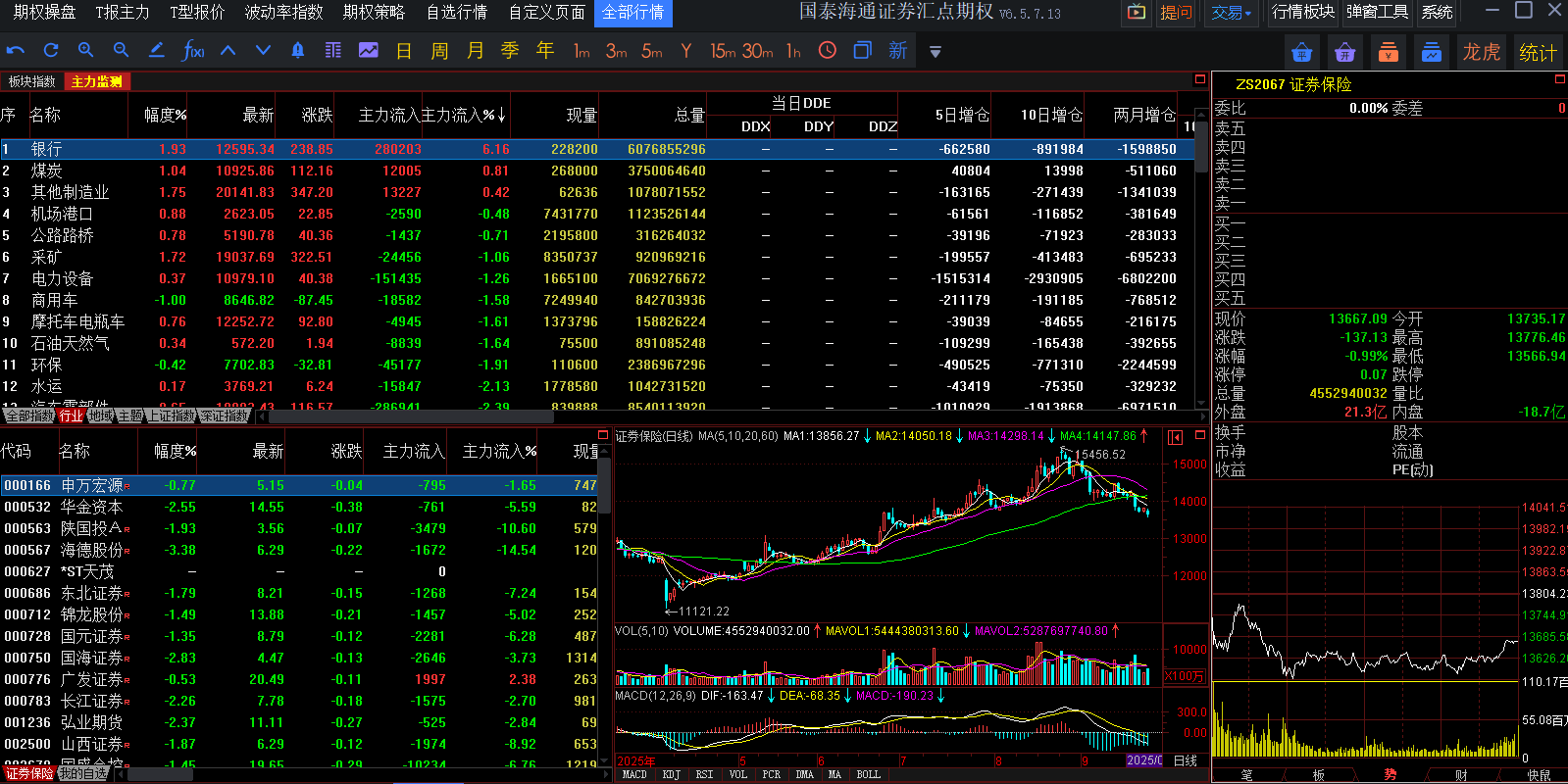Toggle the daily (日) K-line period
Image resolution: width=1568 pixels, height=784 pixels.
tap(404, 50)
